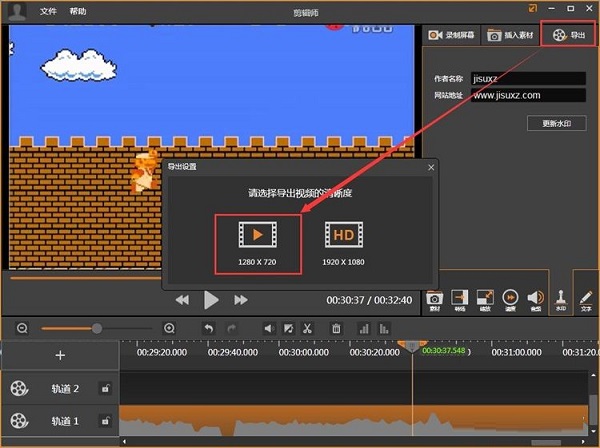This screenshot has height=448, width=600.
Task: Redo the last undone edit
Action: (x=232, y=329)
